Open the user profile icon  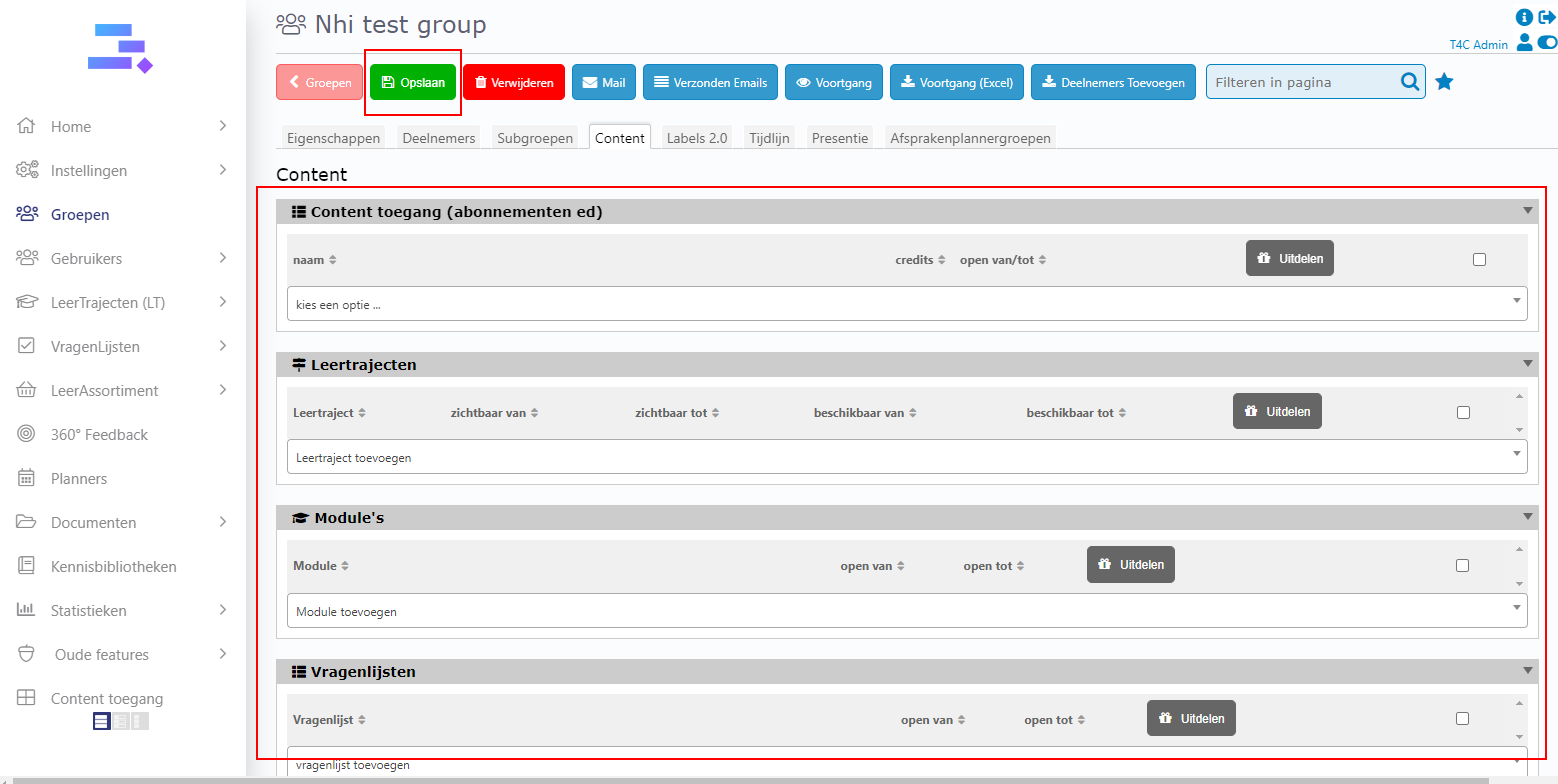pos(1524,42)
